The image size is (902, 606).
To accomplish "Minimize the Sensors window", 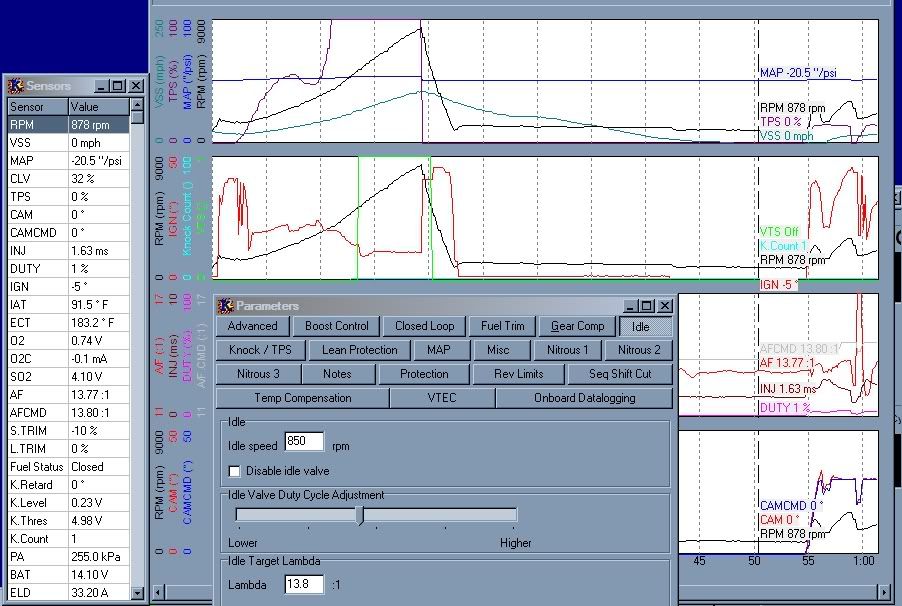I will click(102, 87).
